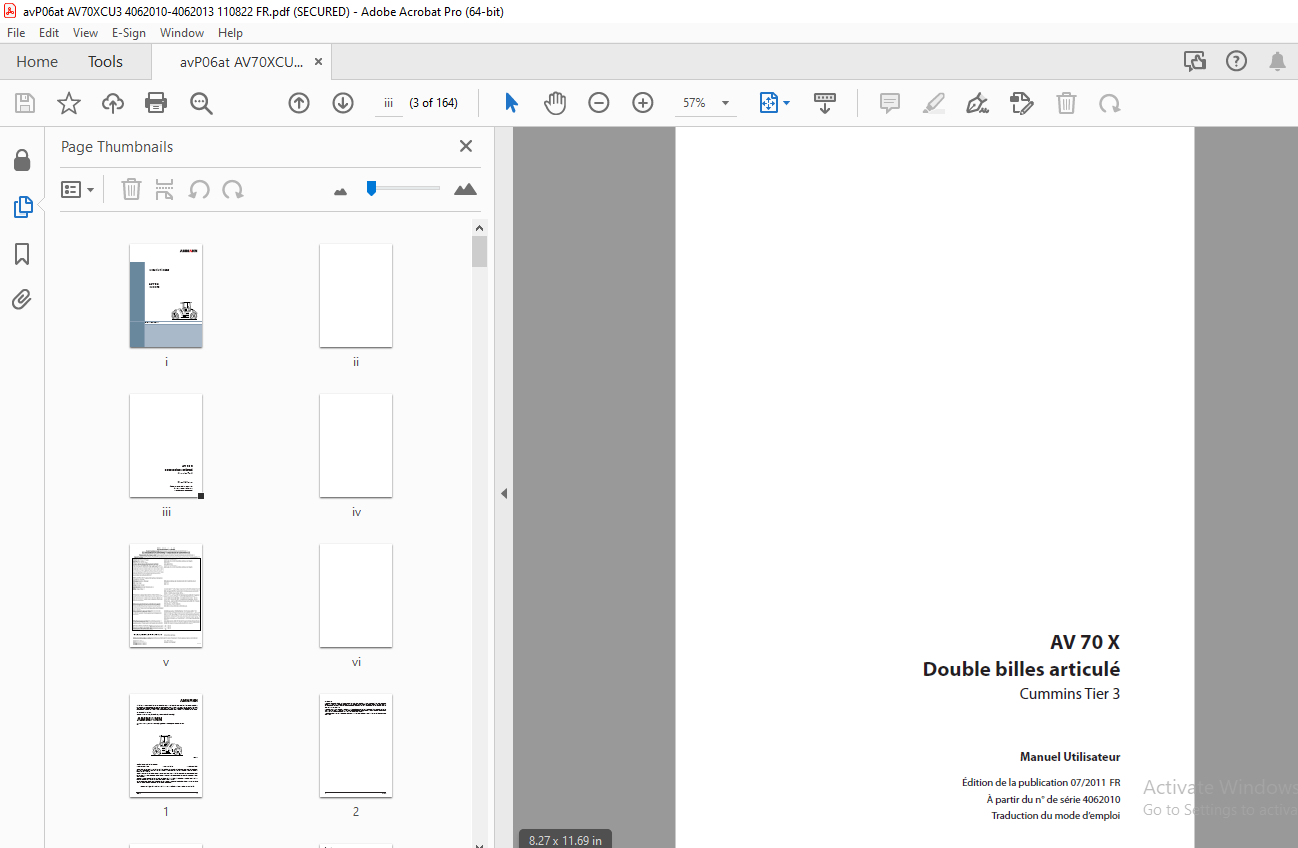Print the file with the printer icon
This screenshot has height=848, width=1298.
coord(156,103)
